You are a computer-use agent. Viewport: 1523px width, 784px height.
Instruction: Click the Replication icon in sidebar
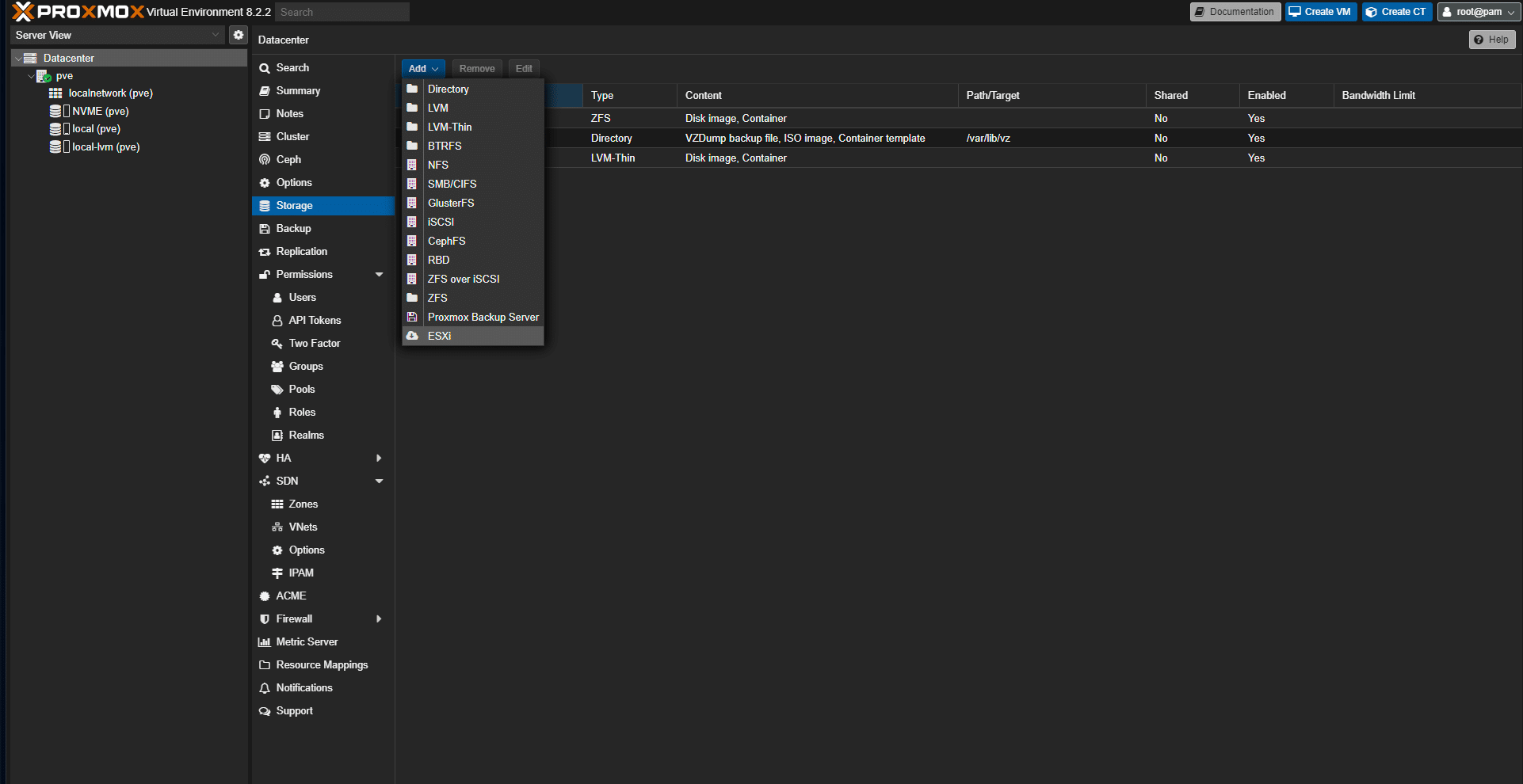tap(265, 252)
